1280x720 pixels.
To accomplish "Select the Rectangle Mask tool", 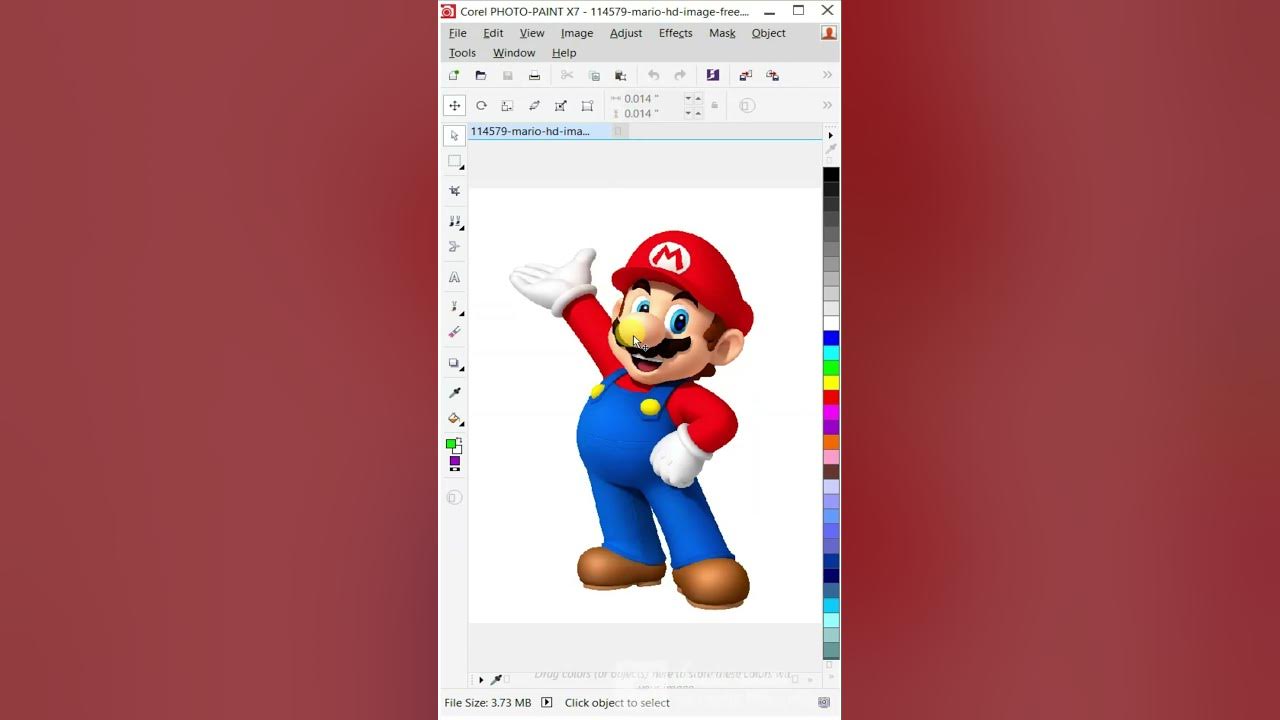I will pyautogui.click(x=454, y=162).
